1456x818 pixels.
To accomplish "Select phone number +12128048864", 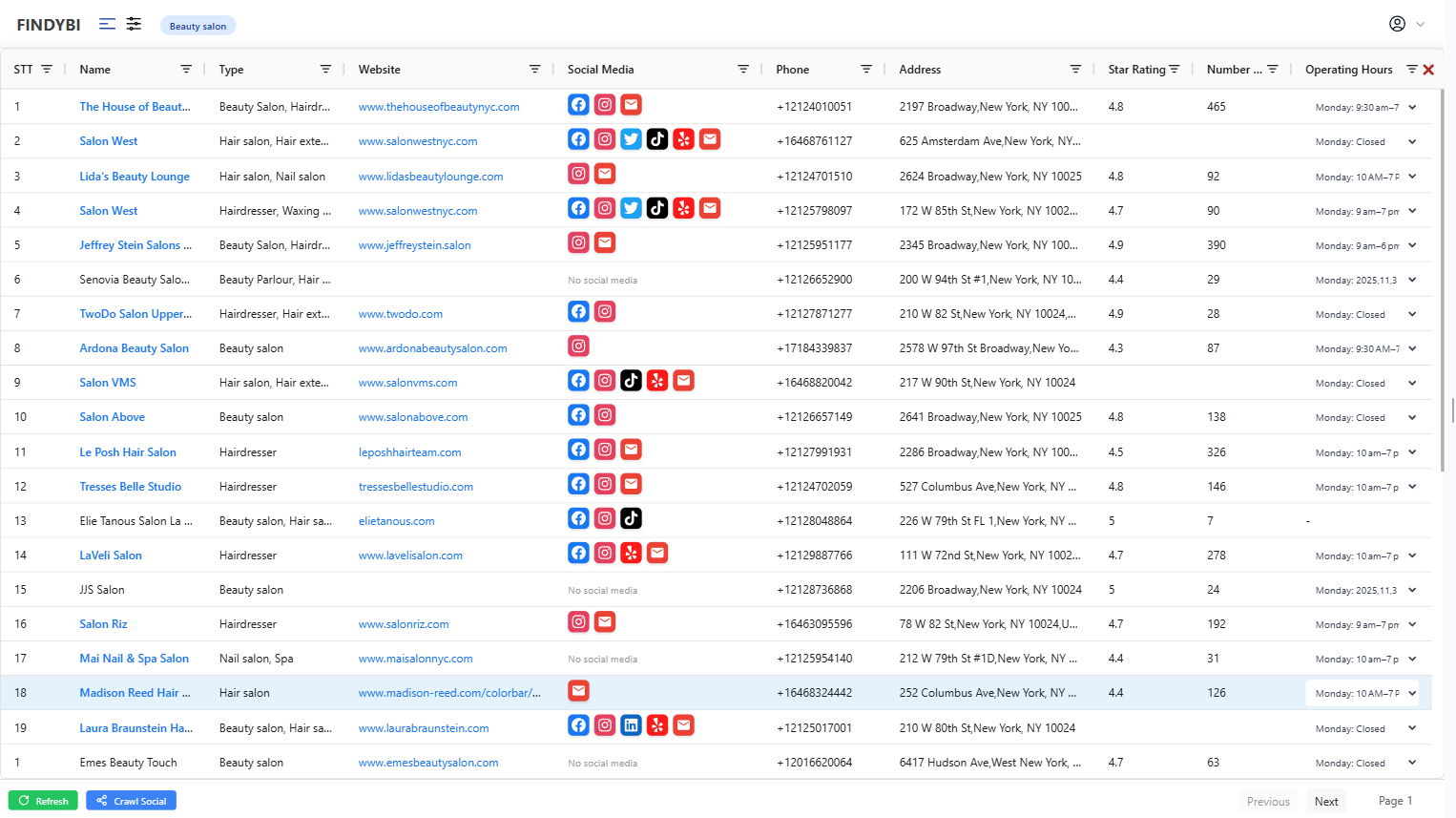I will [x=814, y=521].
